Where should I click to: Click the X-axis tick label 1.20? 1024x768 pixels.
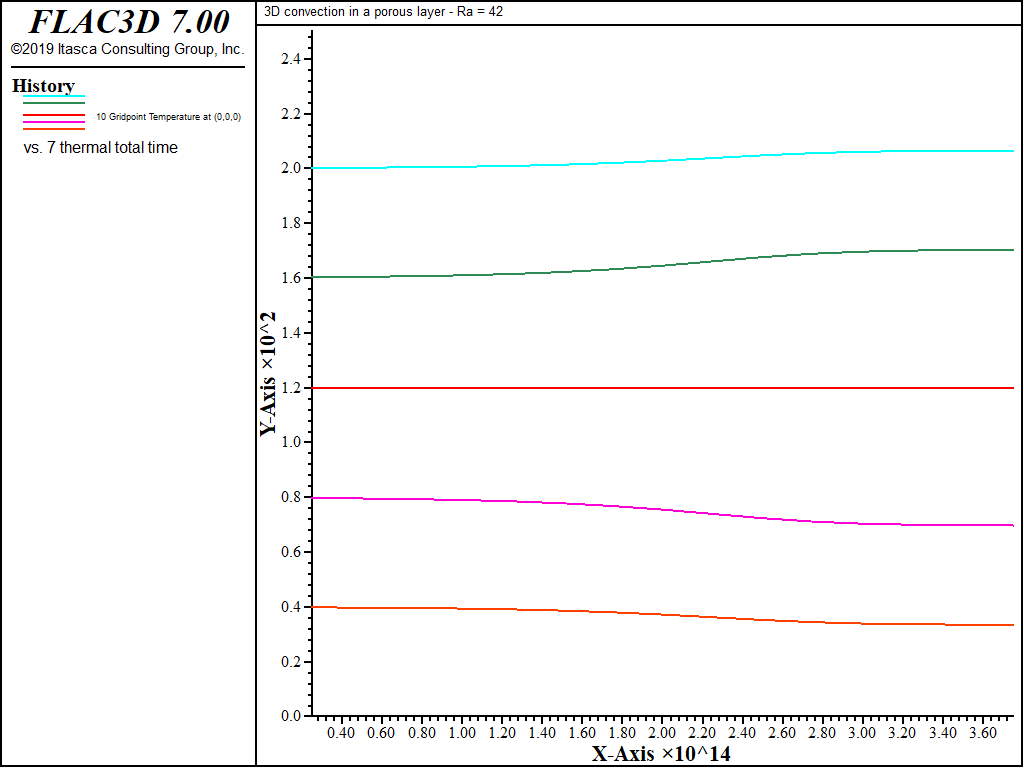502,733
